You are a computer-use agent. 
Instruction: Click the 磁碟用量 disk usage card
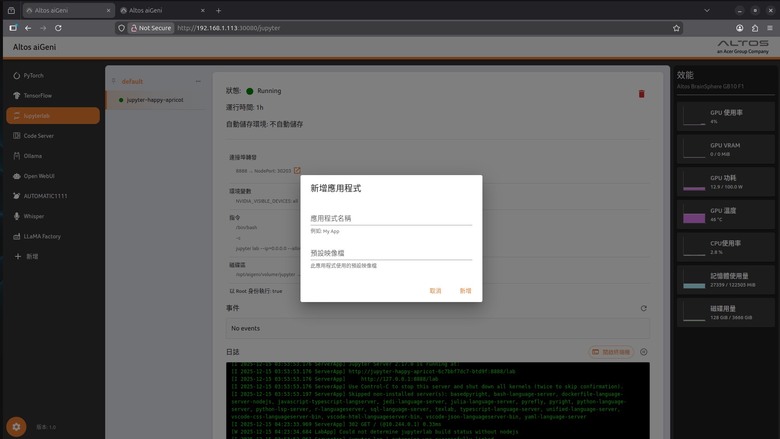click(x=725, y=313)
